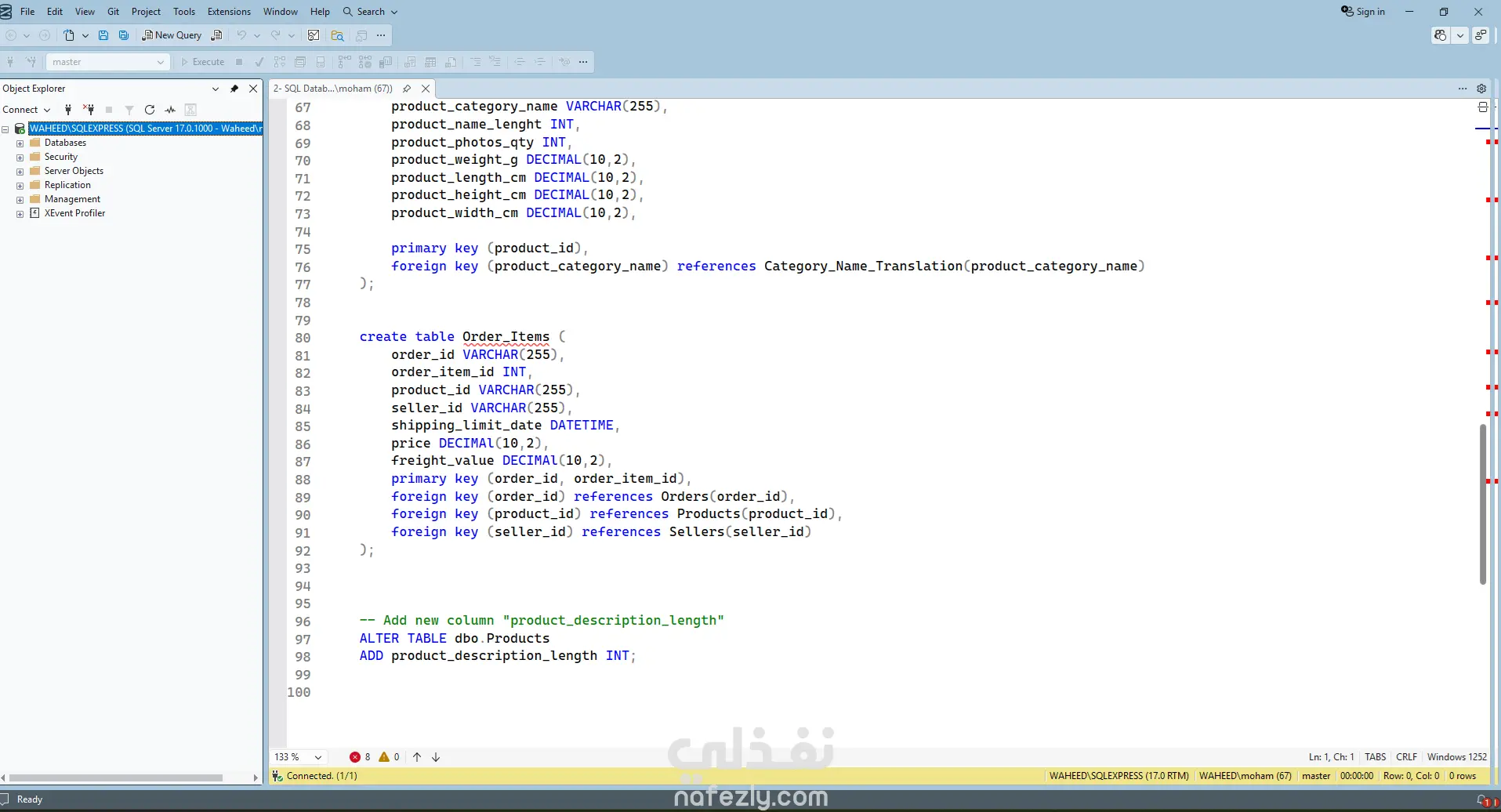
Task: Click the Save icon in toolbar
Action: point(103,35)
